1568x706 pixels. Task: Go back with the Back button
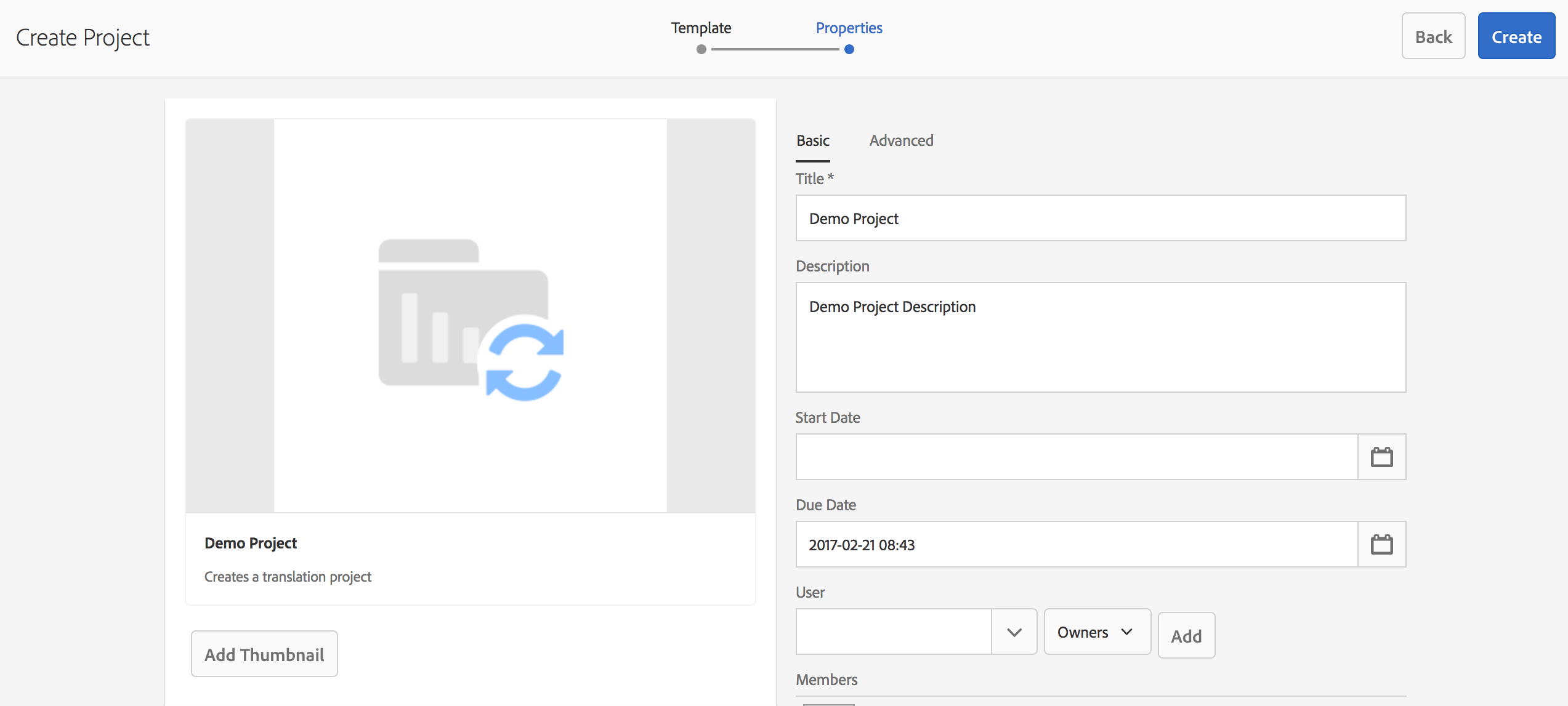tap(1433, 37)
